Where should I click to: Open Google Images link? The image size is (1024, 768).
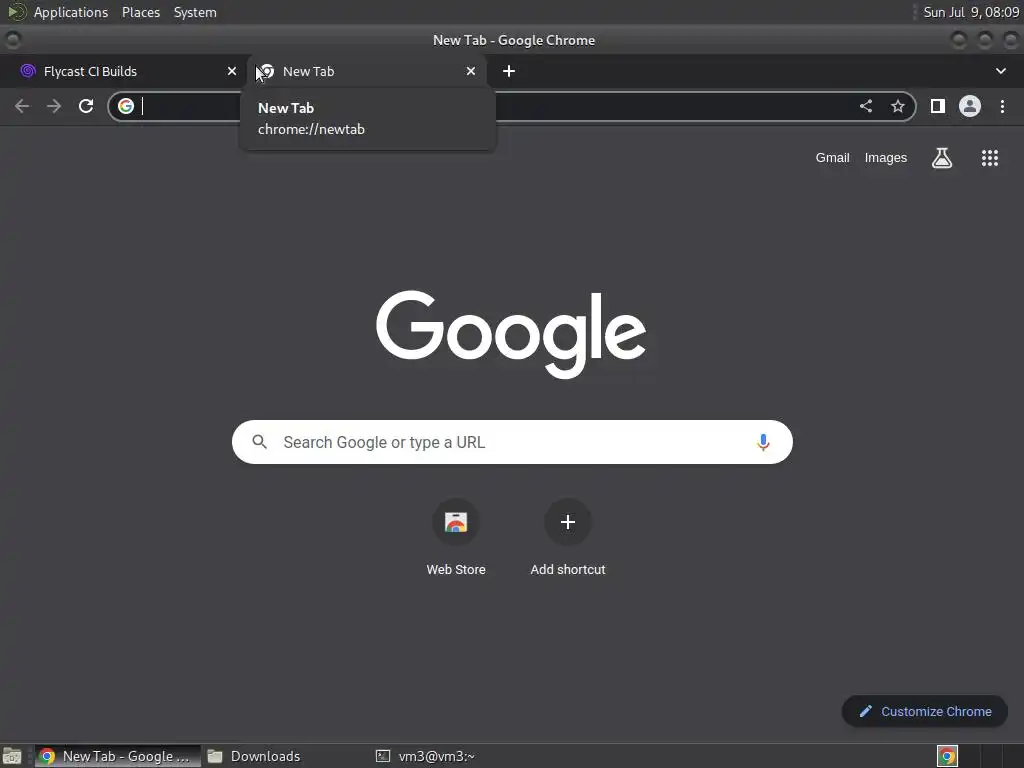(886, 158)
